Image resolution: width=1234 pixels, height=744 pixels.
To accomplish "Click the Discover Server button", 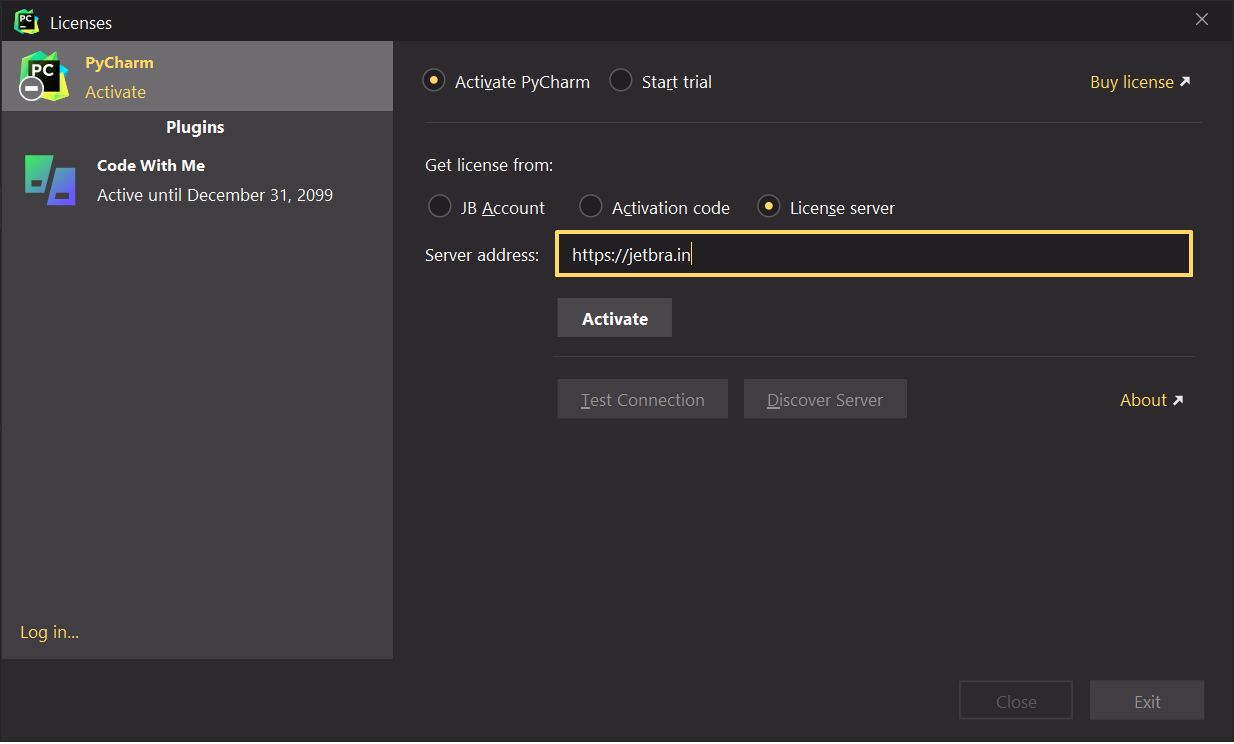I will click(x=825, y=399).
